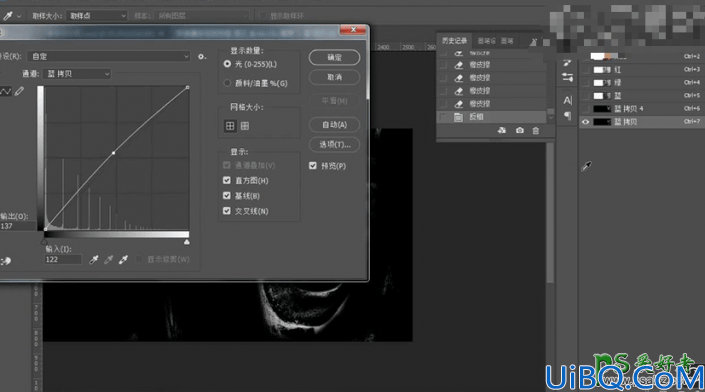
Task: Open the Character panel 'A|' icon
Action: (x=567, y=100)
